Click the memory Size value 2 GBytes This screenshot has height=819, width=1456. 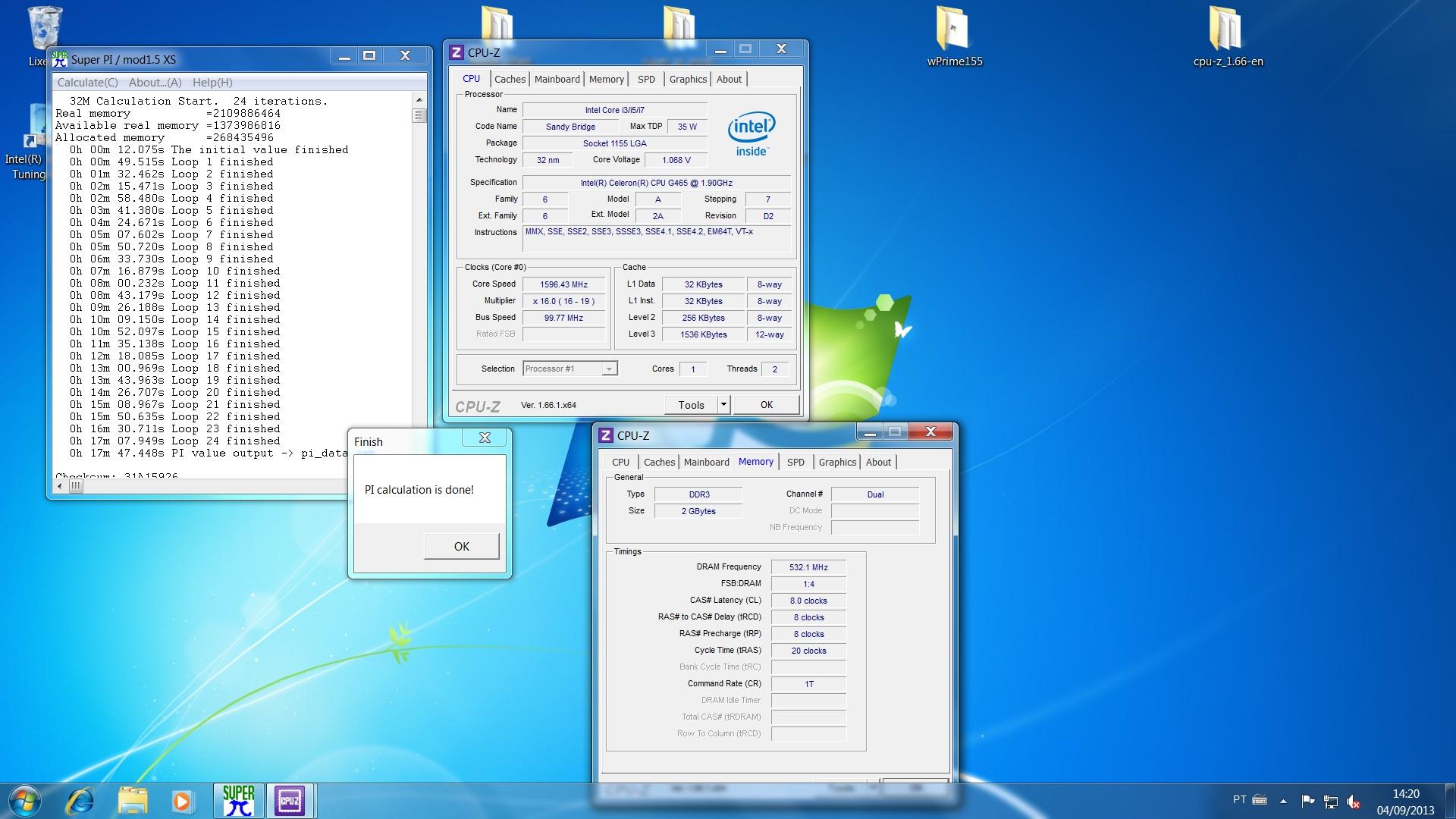point(698,511)
